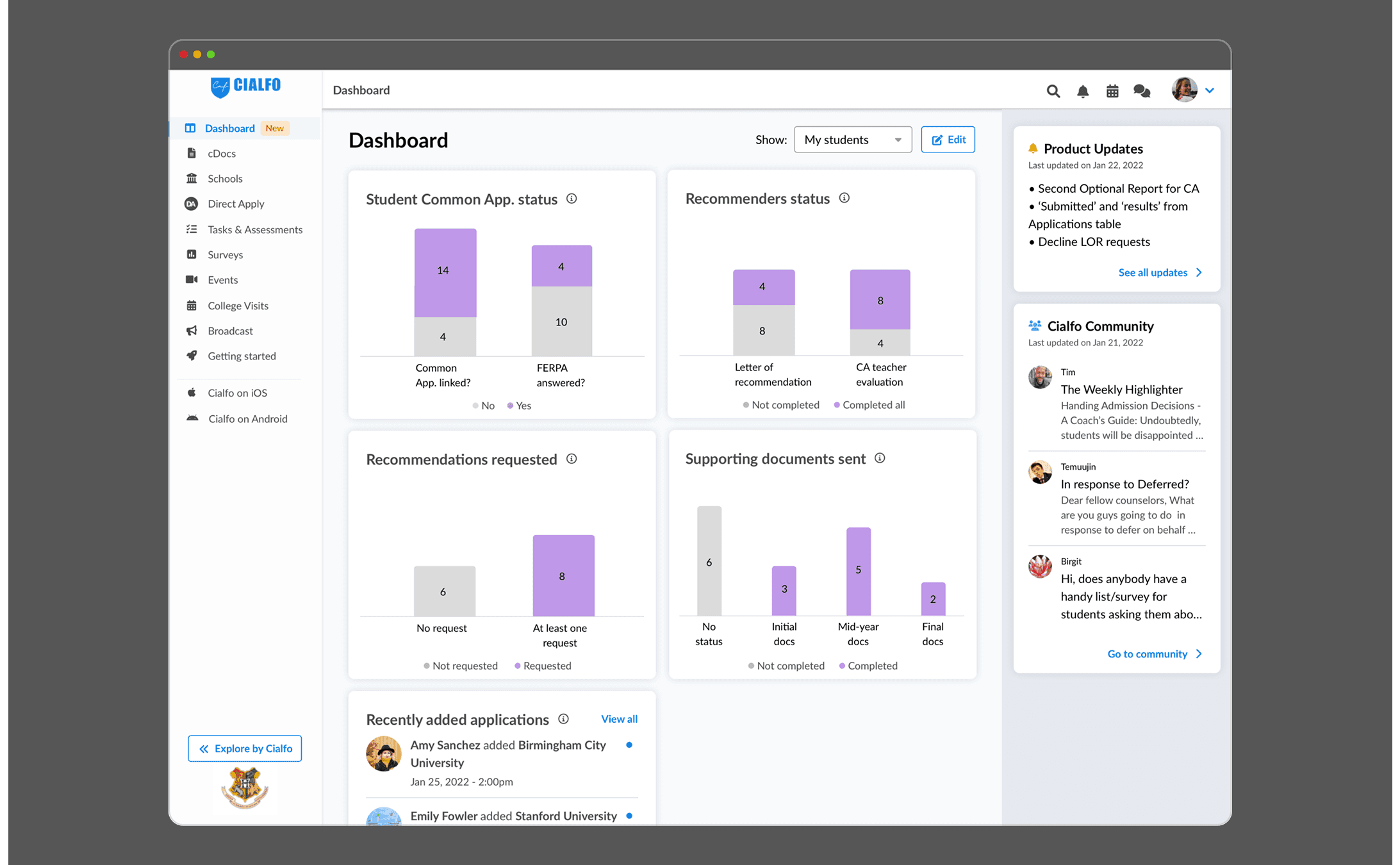
Task: Click the Schools building icon
Action: (x=192, y=178)
